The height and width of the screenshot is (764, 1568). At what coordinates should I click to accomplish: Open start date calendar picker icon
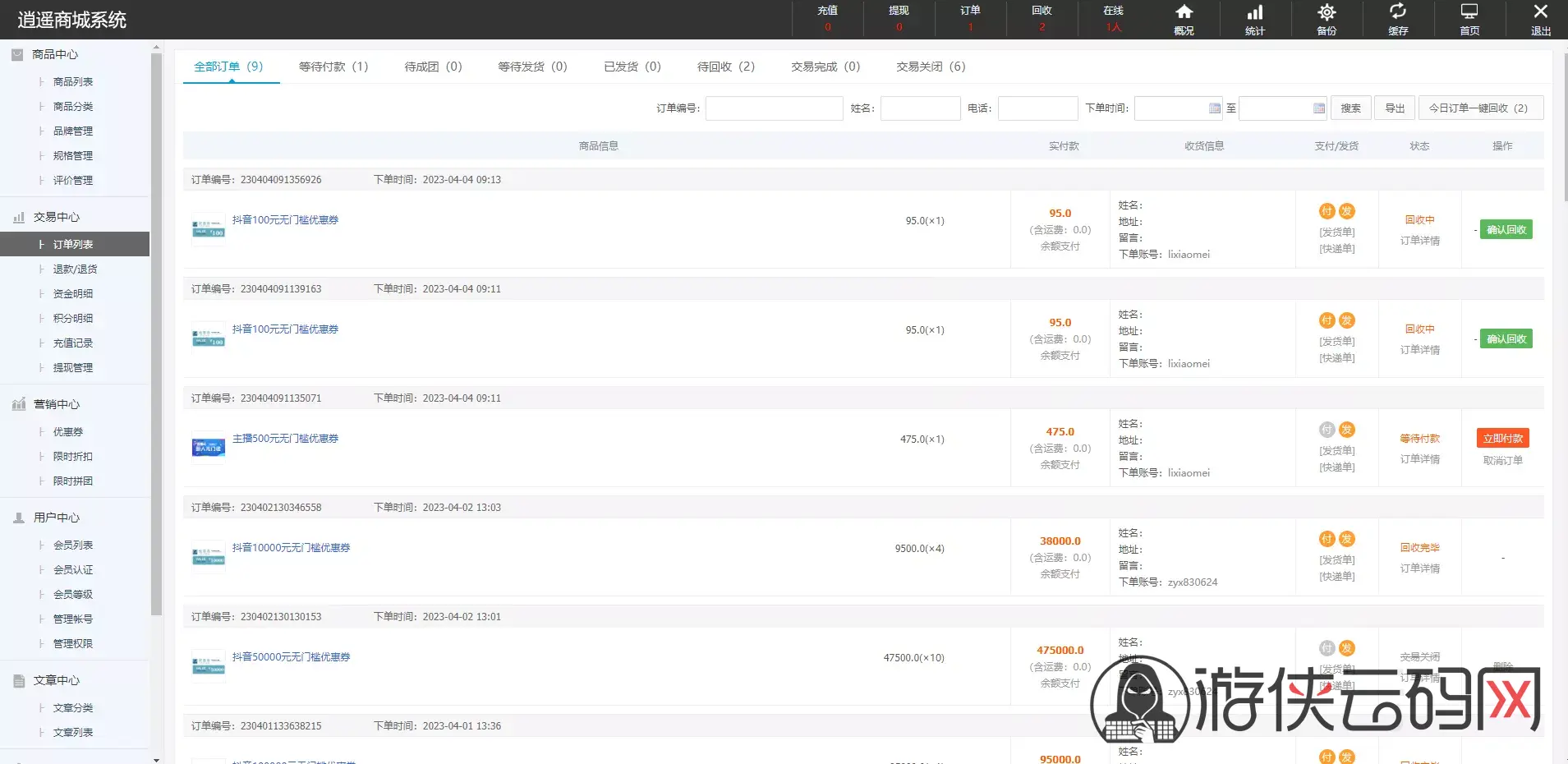pyautogui.click(x=1215, y=108)
